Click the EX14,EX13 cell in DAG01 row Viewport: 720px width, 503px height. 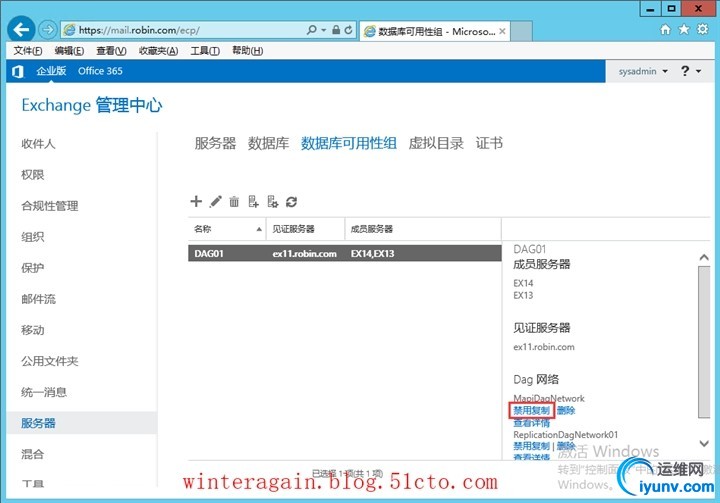click(372, 254)
